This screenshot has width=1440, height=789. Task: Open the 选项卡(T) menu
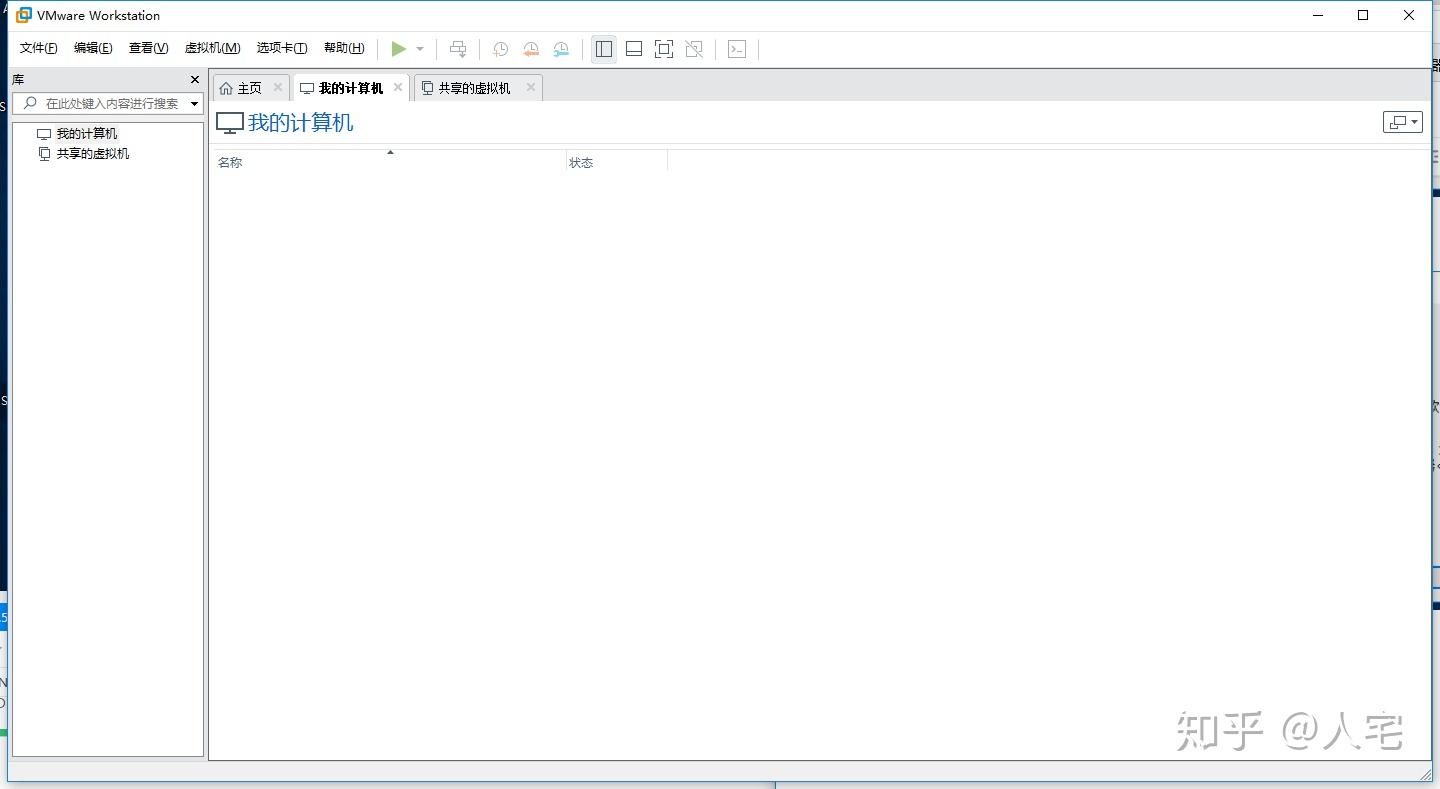click(x=282, y=48)
